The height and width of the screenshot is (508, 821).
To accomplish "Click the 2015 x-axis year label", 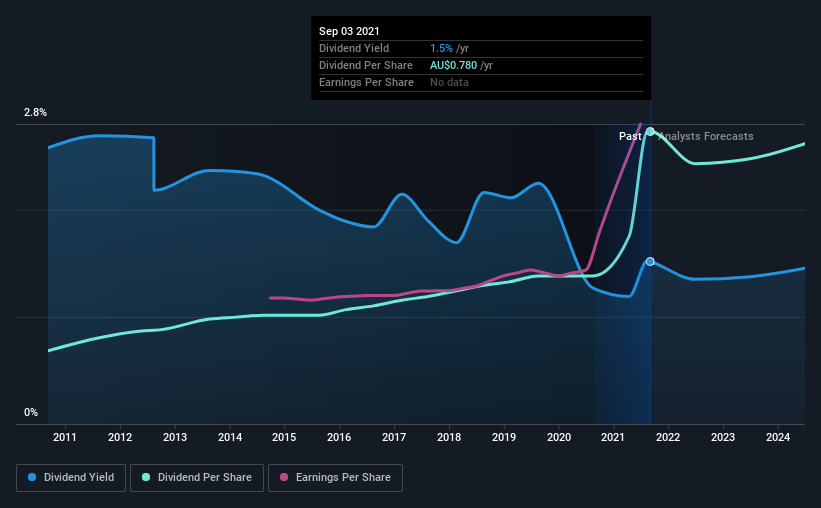I will tap(284, 437).
